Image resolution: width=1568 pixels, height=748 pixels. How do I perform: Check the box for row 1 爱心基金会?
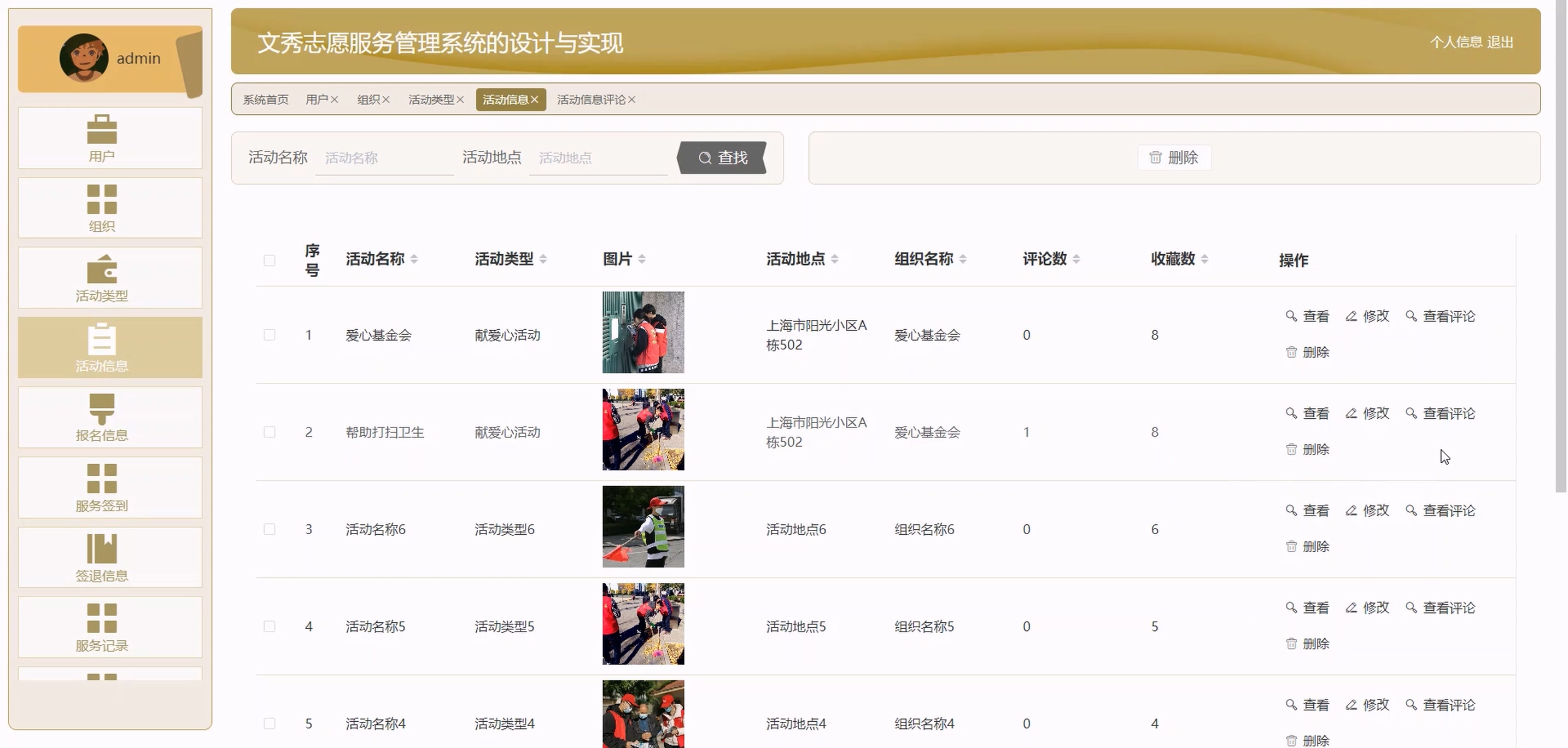coord(269,335)
